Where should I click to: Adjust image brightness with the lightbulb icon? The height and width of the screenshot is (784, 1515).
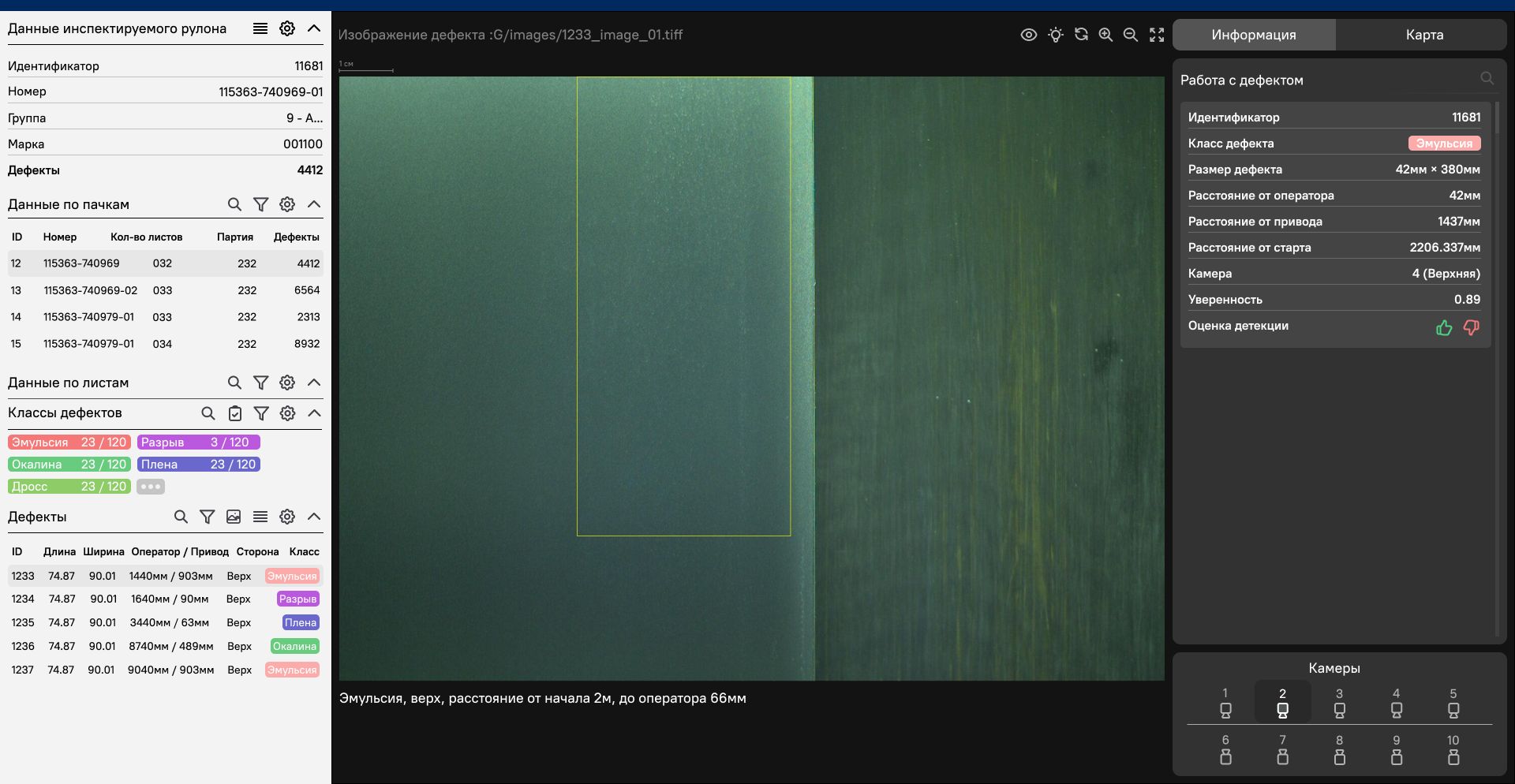[1056, 35]
